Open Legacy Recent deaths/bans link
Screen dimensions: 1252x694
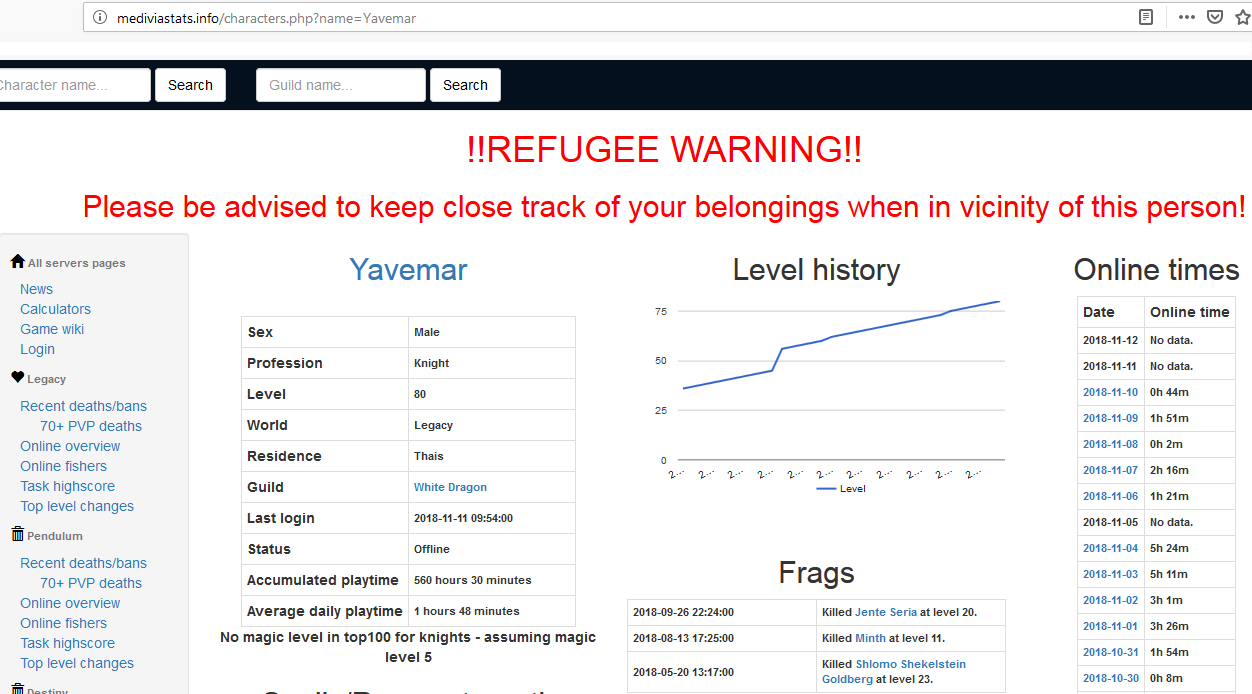(x=83, y=406)
